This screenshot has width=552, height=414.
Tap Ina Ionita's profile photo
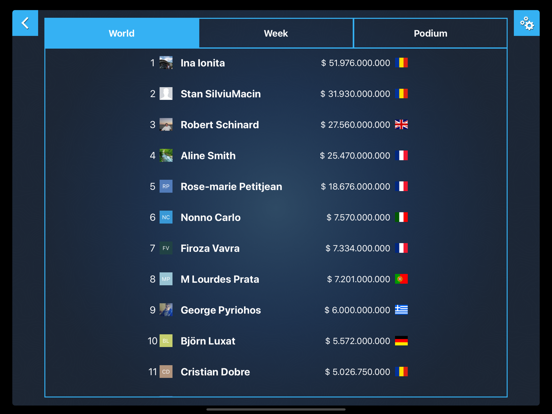coord(166,63)
